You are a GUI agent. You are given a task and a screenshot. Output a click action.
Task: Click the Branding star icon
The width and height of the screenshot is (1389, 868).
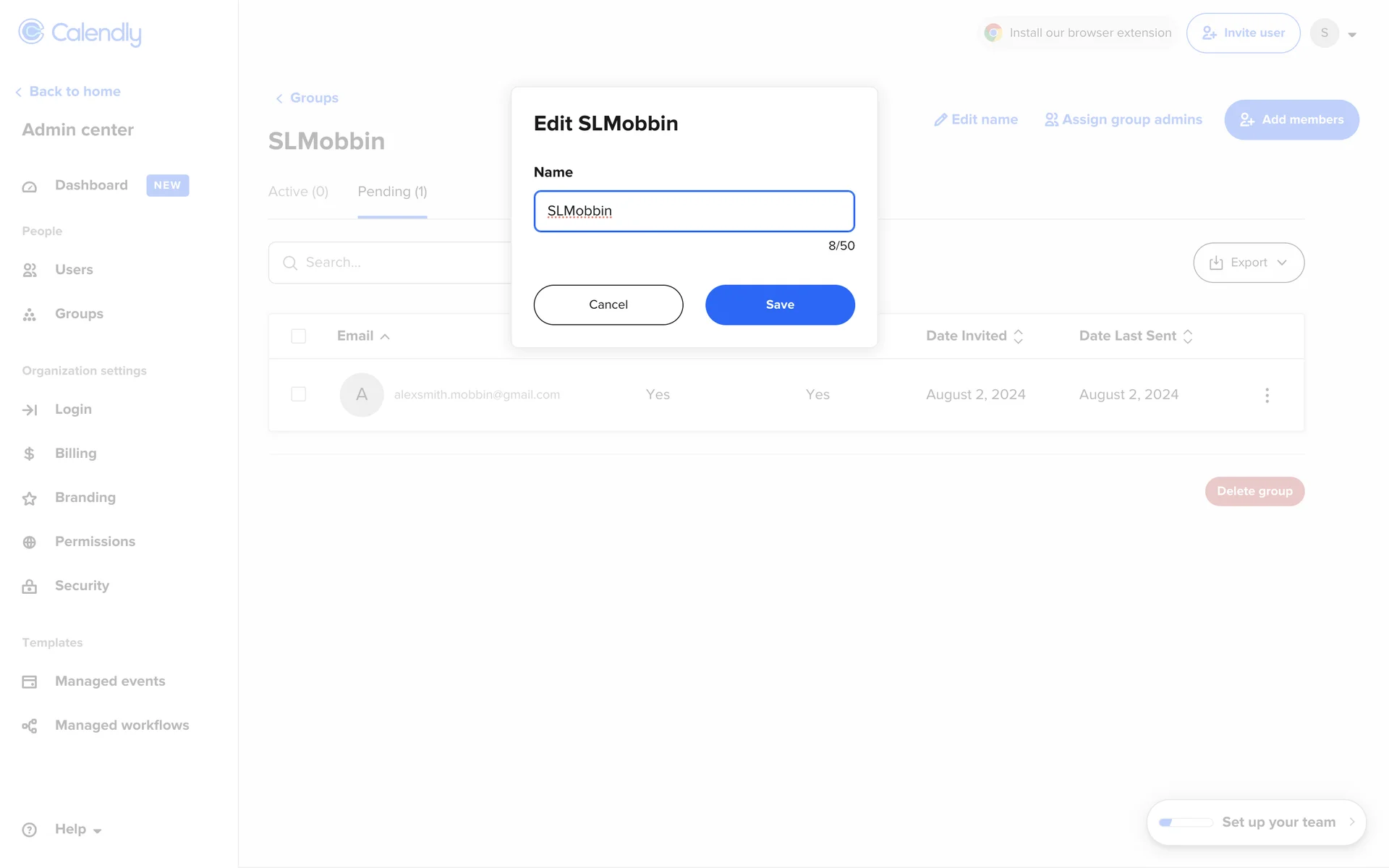click(x=30, y=498)
